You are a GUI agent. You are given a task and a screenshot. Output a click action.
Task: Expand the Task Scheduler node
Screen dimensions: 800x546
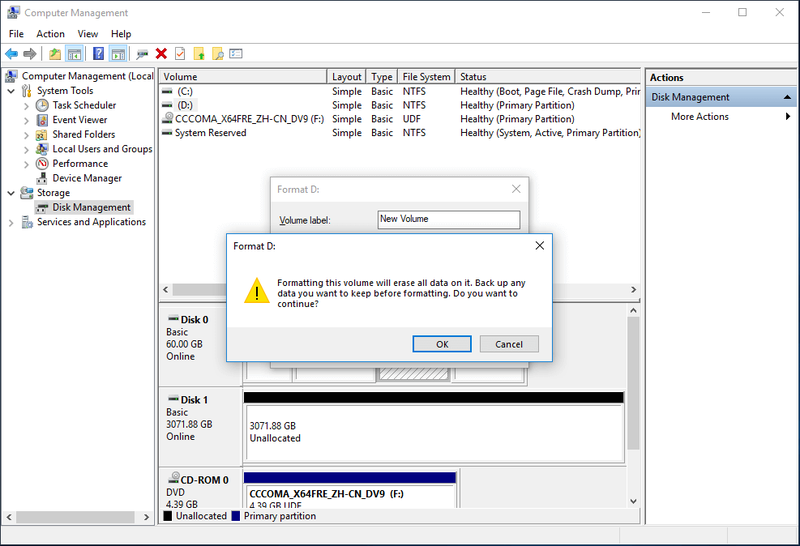click(26, 106)
